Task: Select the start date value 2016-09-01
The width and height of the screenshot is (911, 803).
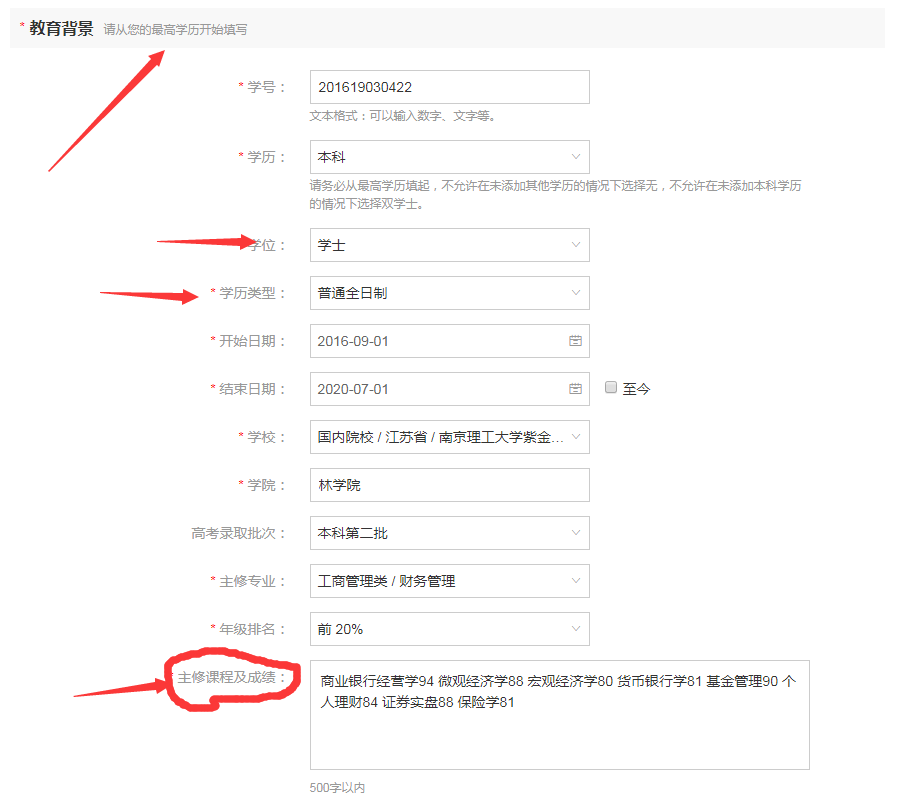Action: coord(353,341)
